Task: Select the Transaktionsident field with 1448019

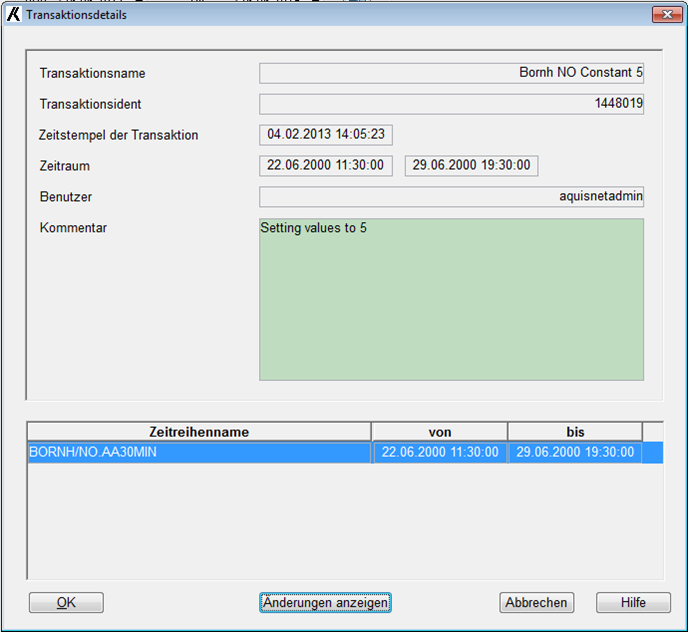Action: 451,104
